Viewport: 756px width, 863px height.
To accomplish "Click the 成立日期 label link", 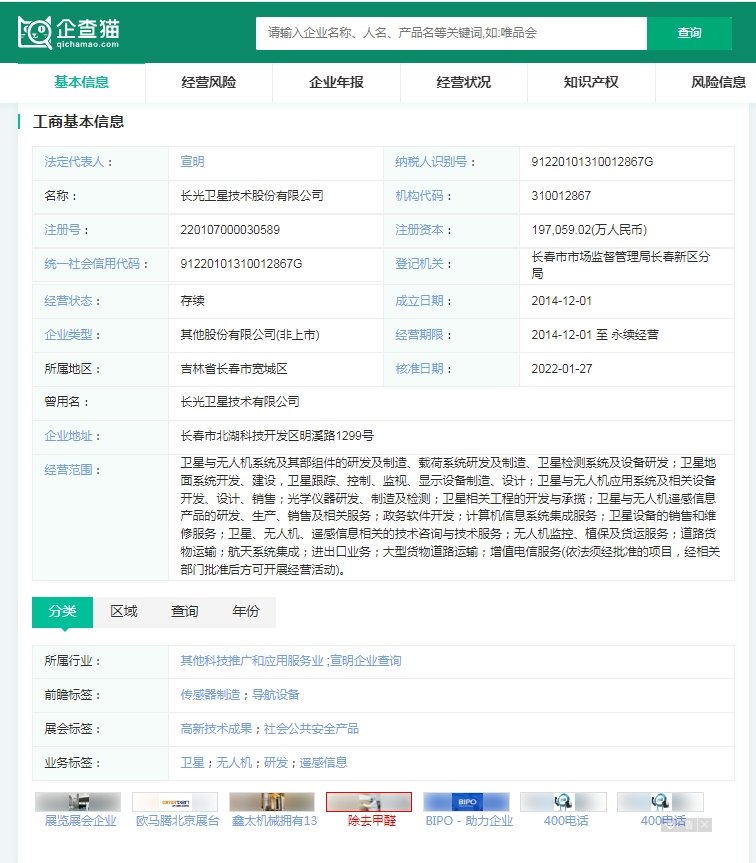I will pos(419,301).
